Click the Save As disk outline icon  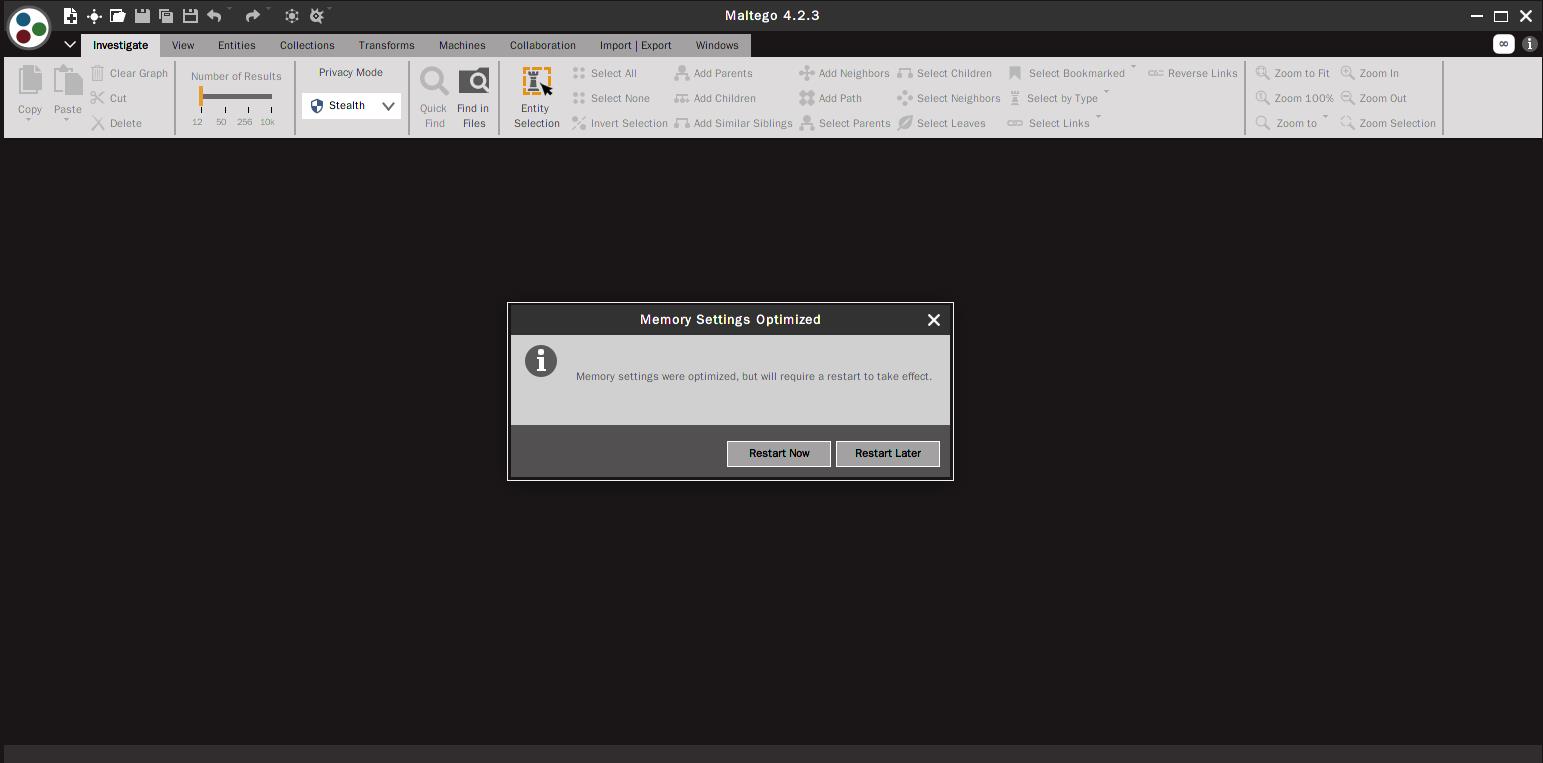(x=190, y=16)
